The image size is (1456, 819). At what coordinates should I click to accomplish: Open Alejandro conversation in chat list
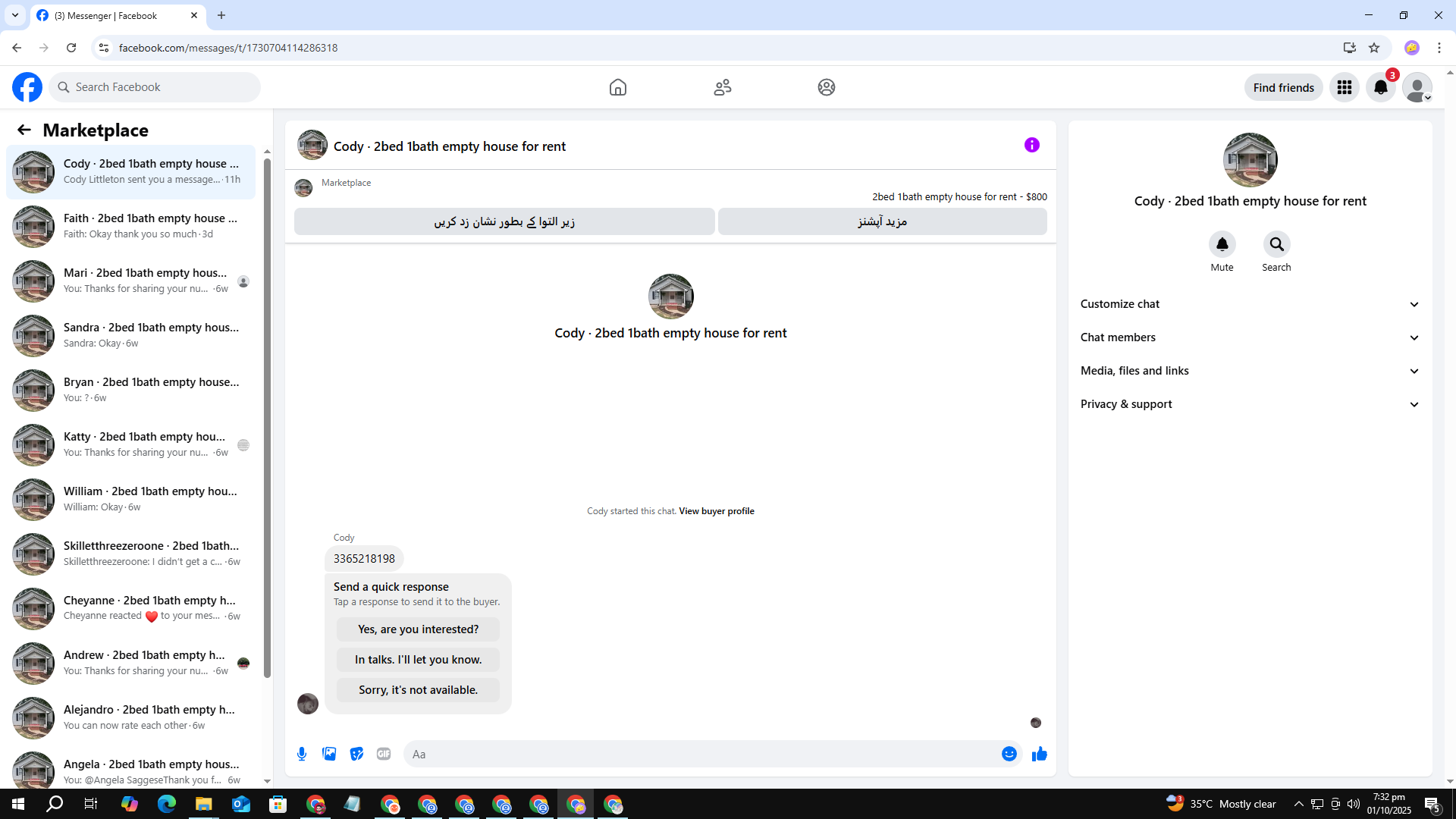coord(130,718)
